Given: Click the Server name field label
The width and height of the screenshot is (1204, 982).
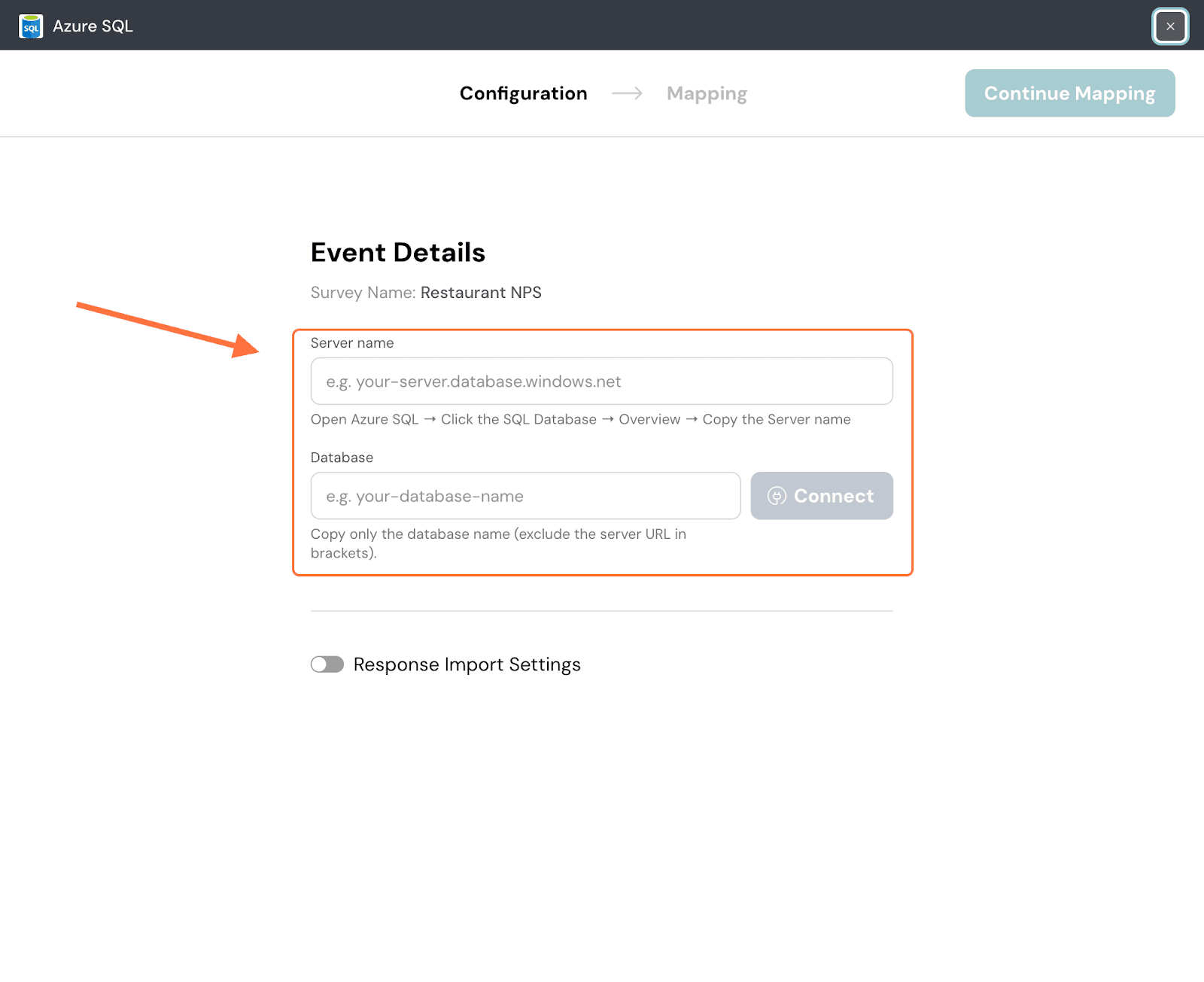Looking at the screenshot, I should 352,343.
